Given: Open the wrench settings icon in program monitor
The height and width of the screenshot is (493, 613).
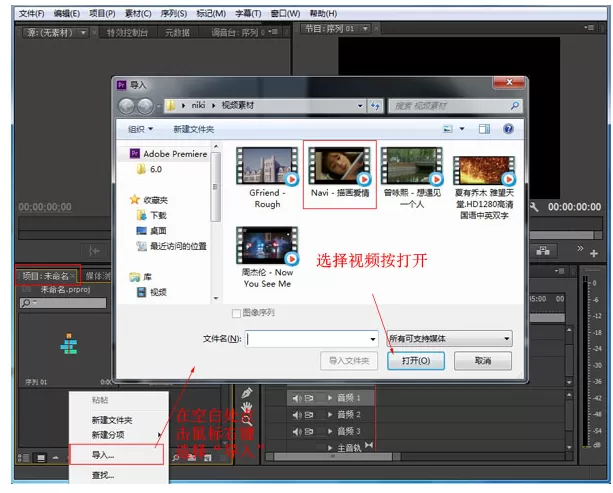Looking at the screenshot, I should tap(534, 207).
